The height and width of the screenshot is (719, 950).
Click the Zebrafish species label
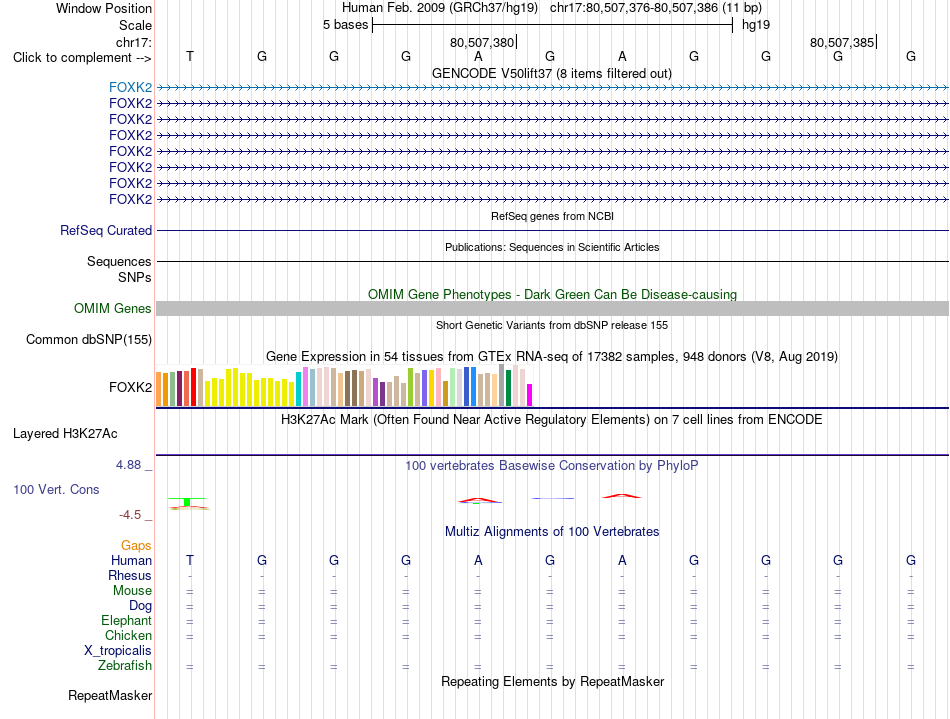[125, 665]
